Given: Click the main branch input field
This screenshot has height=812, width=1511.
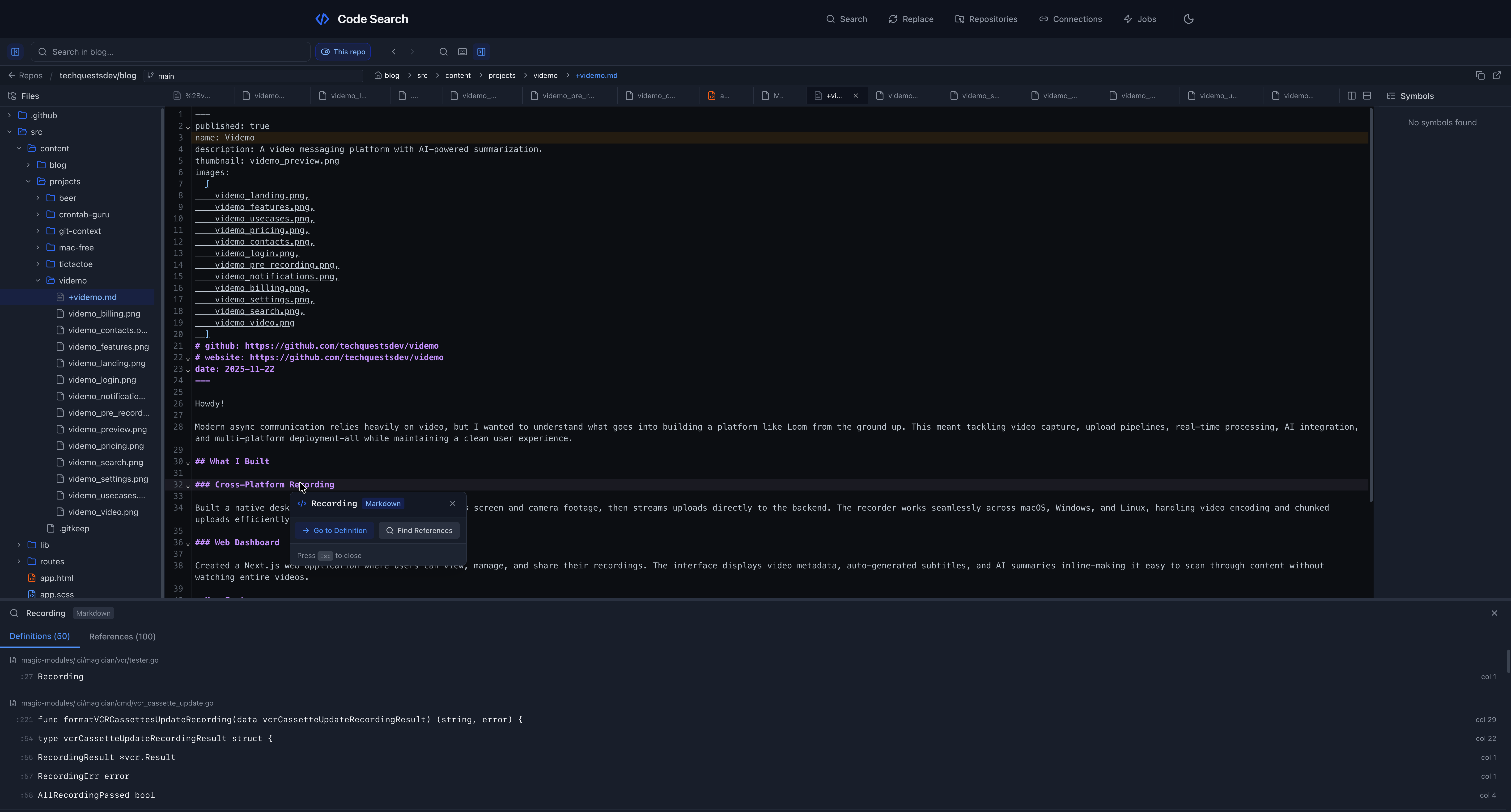Looking at the screenshot, I should [252, 76].
